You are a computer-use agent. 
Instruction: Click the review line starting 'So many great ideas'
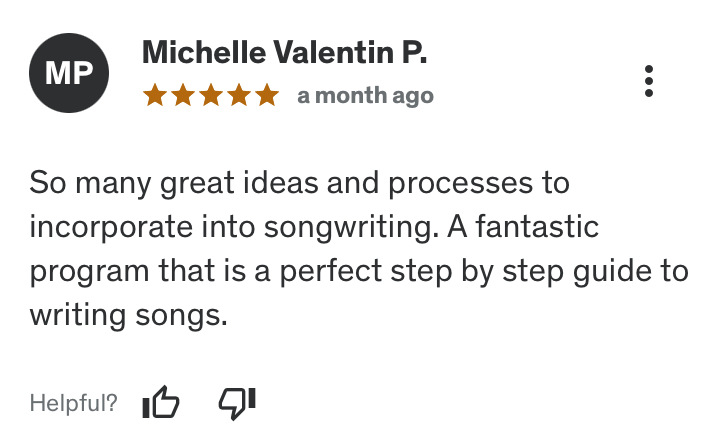[x=299, y=184]
